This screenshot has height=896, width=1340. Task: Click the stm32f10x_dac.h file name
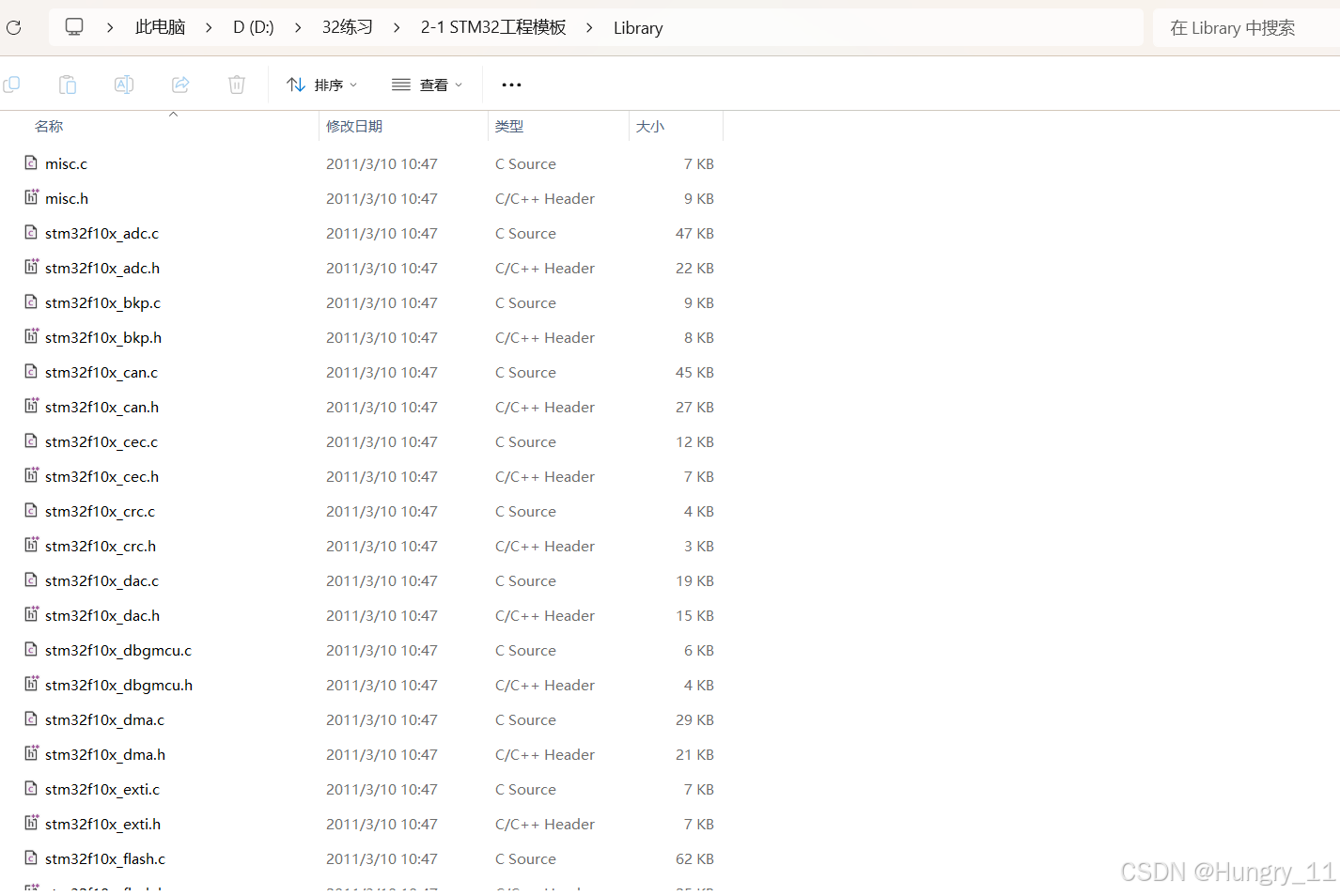pyautogui.click(x=102, y=615)
